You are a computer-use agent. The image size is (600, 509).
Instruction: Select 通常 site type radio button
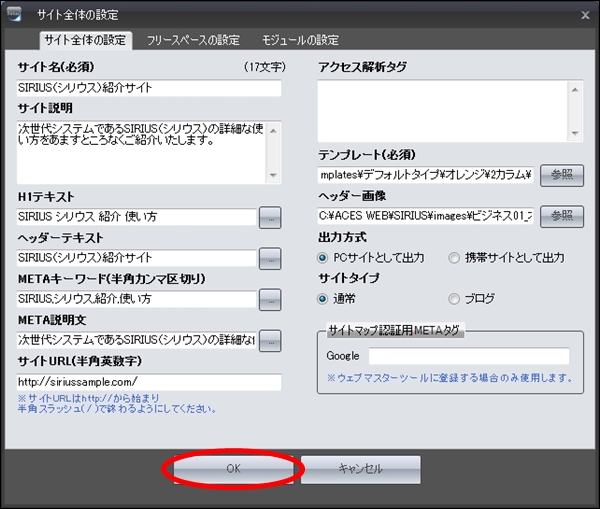[323, 299]
